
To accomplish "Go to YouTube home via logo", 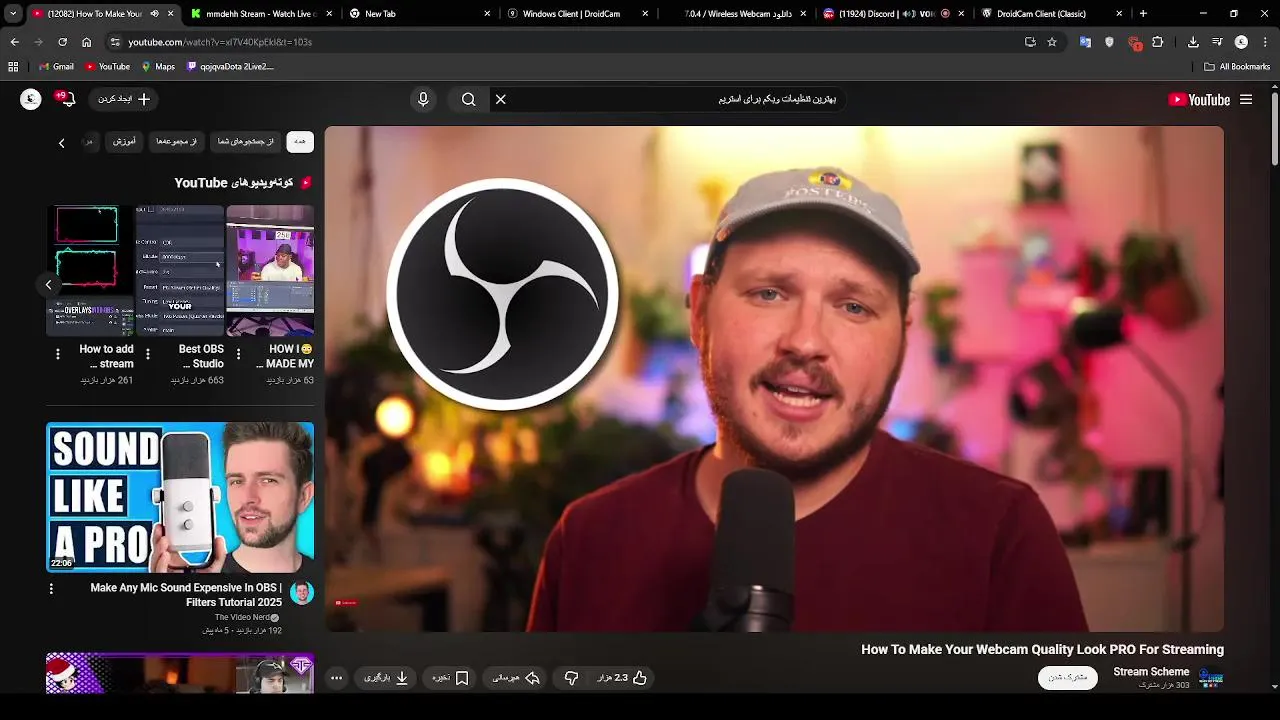I will click(x=1199, y=99).
